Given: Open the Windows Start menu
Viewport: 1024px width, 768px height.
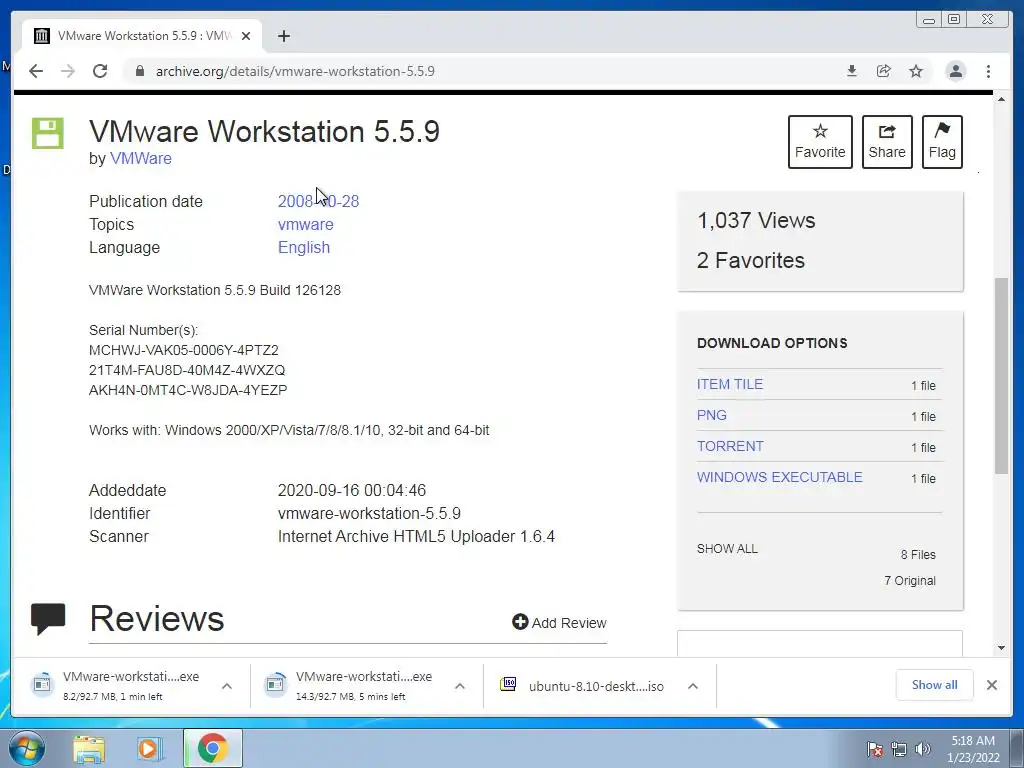Looking at the screenshot, I should coord(27,748).
